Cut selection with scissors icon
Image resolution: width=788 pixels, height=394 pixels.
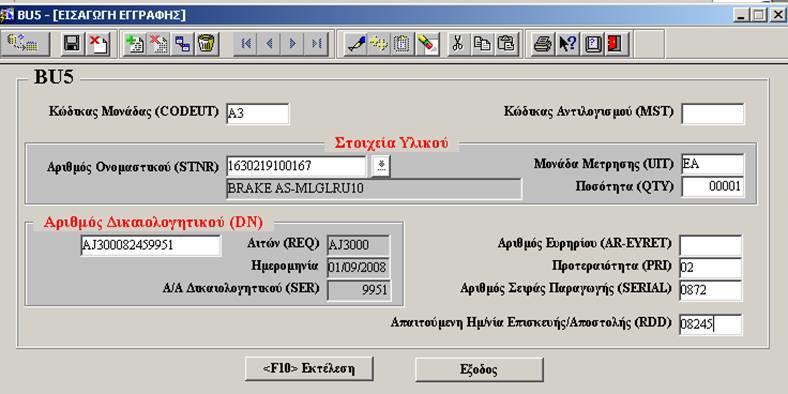pos(458,44)
